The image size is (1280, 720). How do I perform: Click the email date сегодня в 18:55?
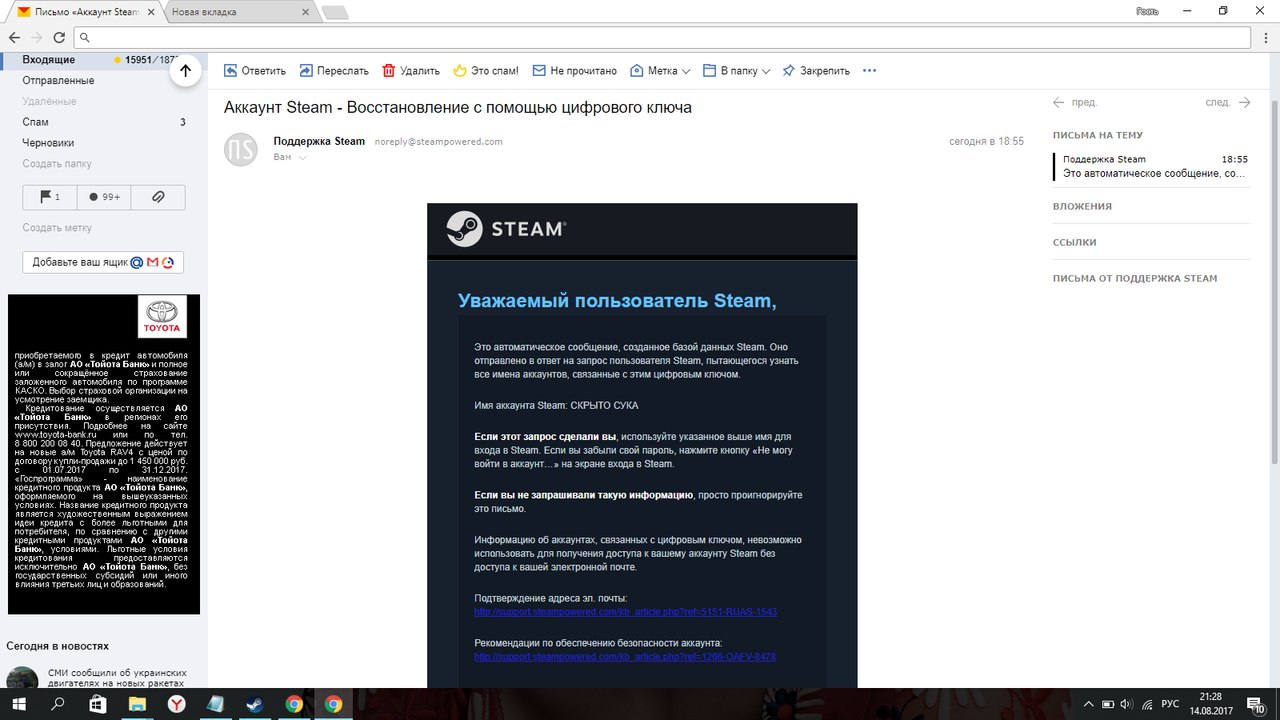point(986,141)
